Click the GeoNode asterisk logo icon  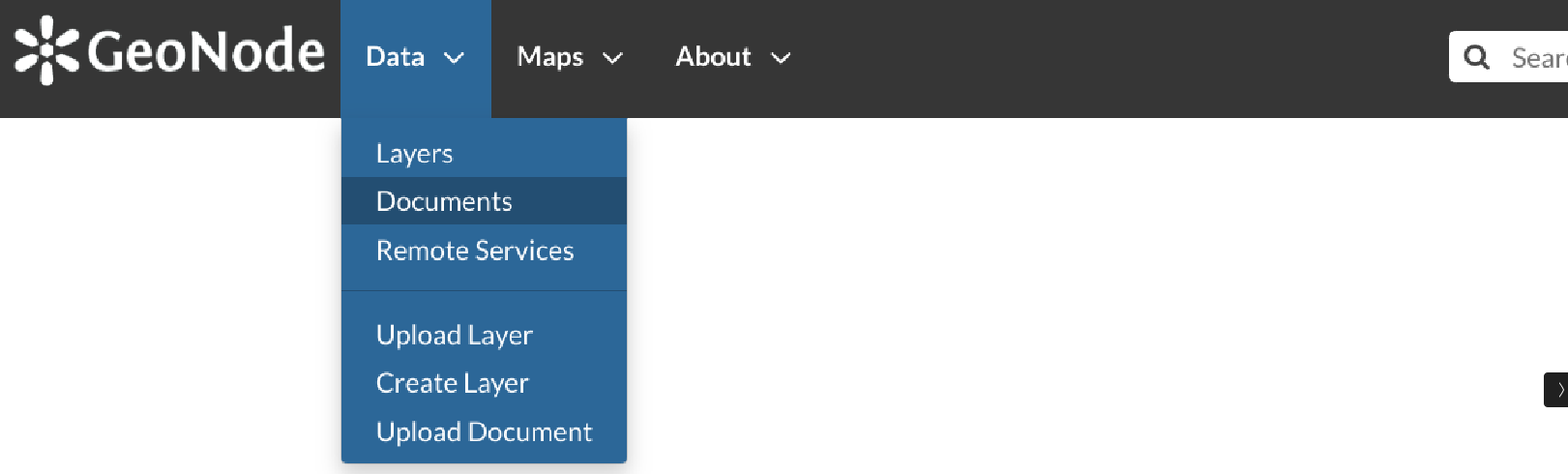[x=46, y=50]
